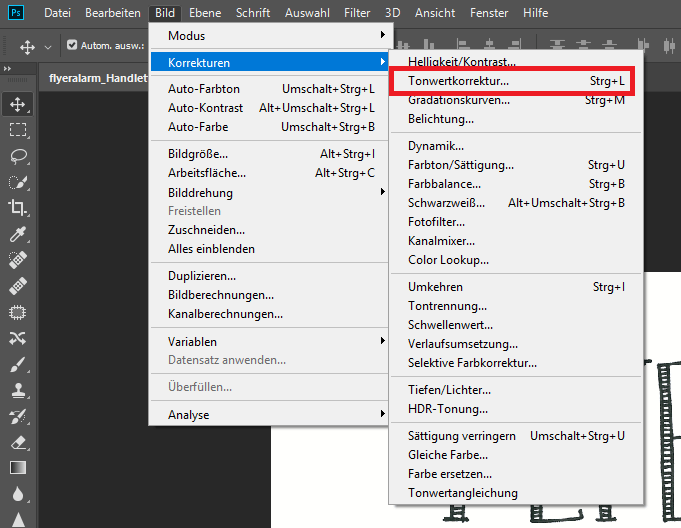Expand the Modus submenu

pos(268,36)
